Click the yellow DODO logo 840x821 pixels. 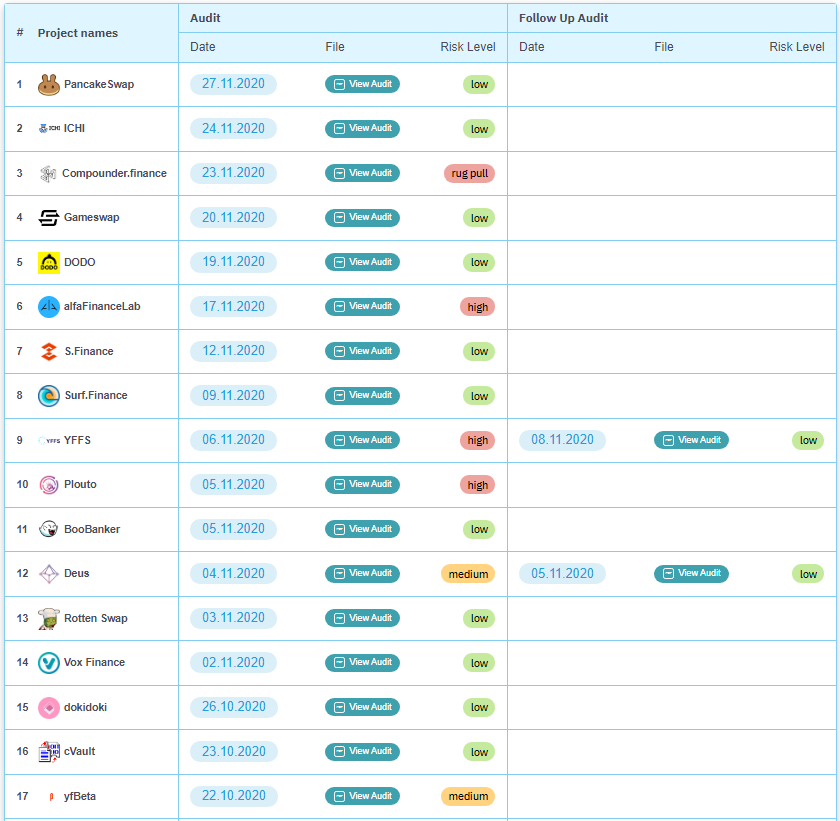(49, 262)
